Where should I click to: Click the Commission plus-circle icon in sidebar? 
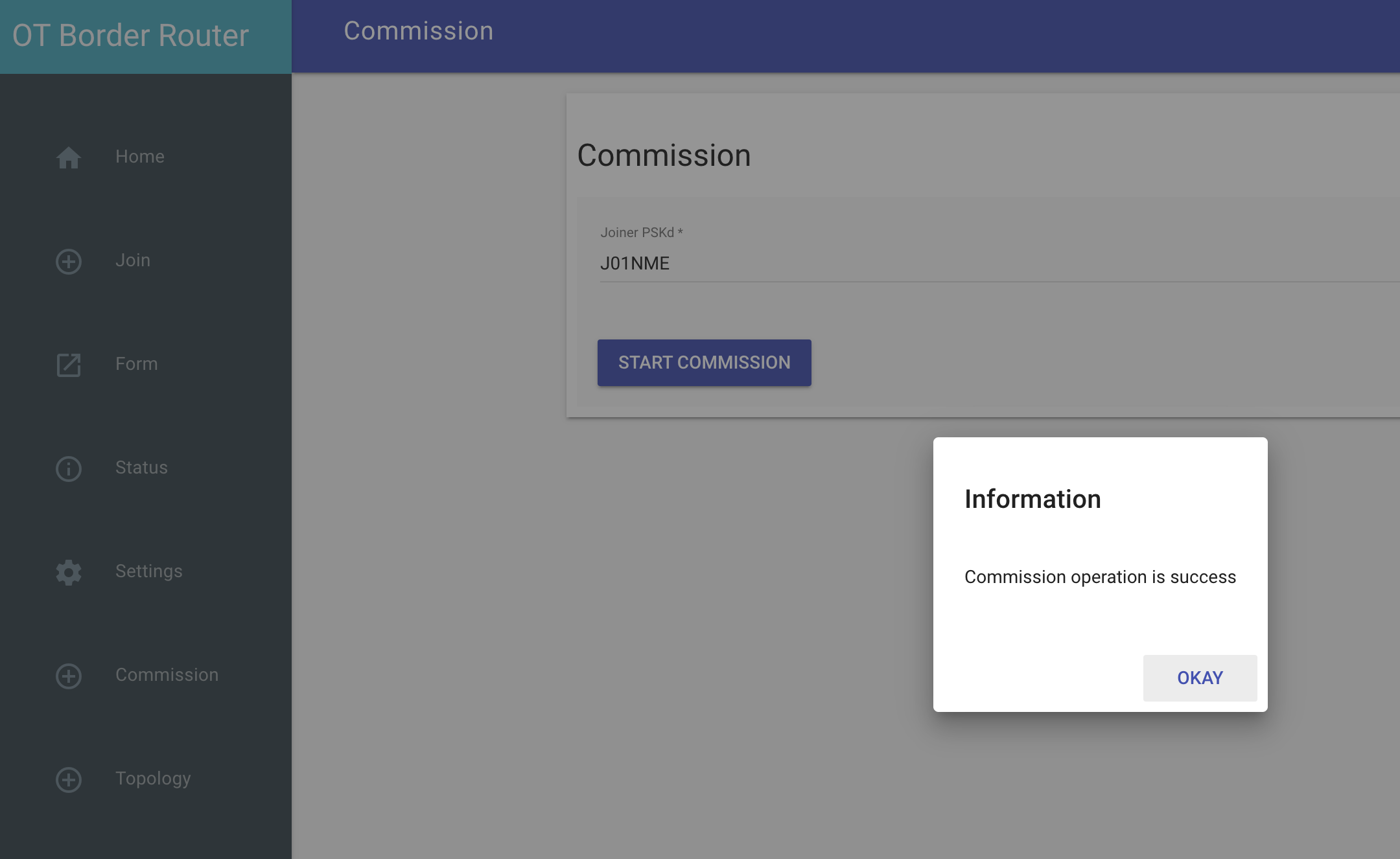69,676
